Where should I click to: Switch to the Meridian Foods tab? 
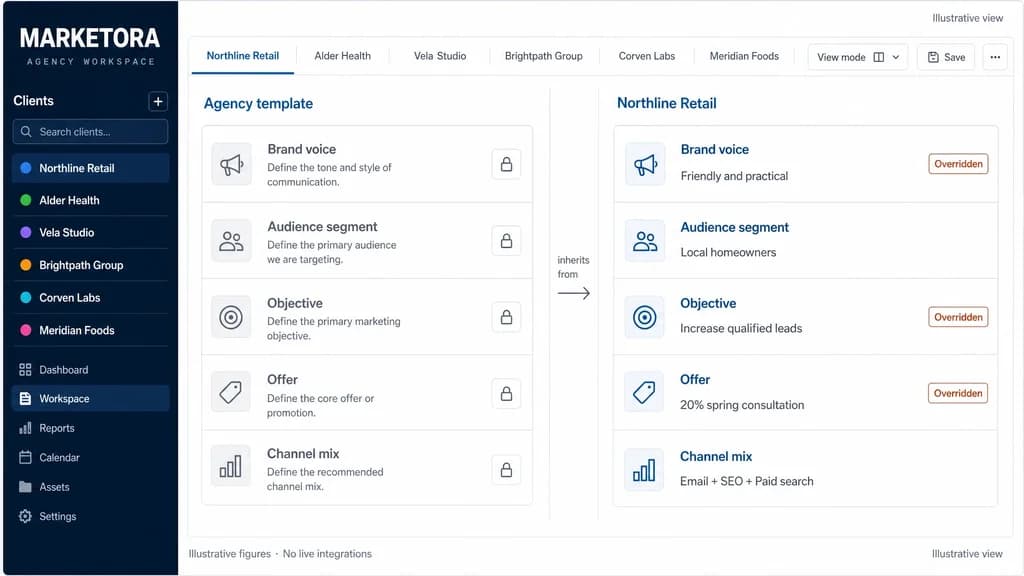coord(744,56)
